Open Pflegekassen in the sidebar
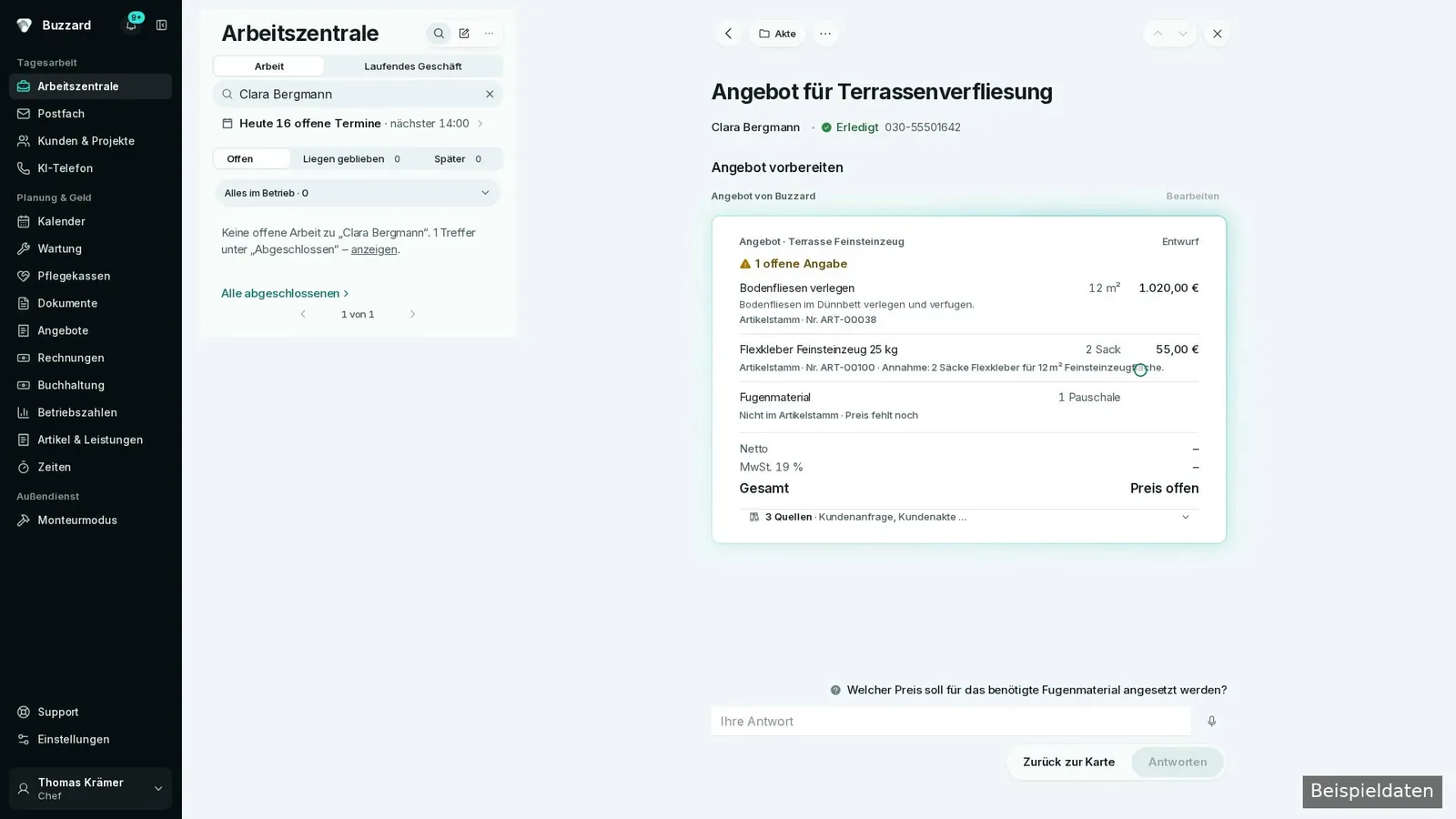The height and width of the screenshot is (819, 1456). click(x=90, y=276)
